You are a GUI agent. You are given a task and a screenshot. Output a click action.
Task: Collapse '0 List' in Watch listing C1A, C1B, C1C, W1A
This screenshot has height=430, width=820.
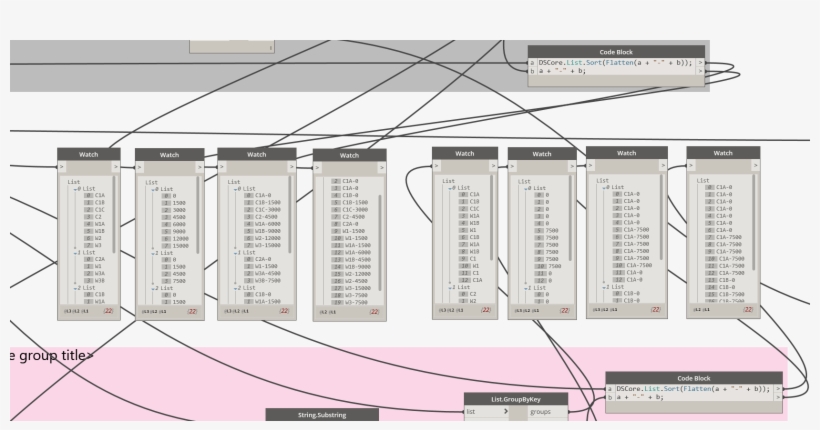(451, 188)
